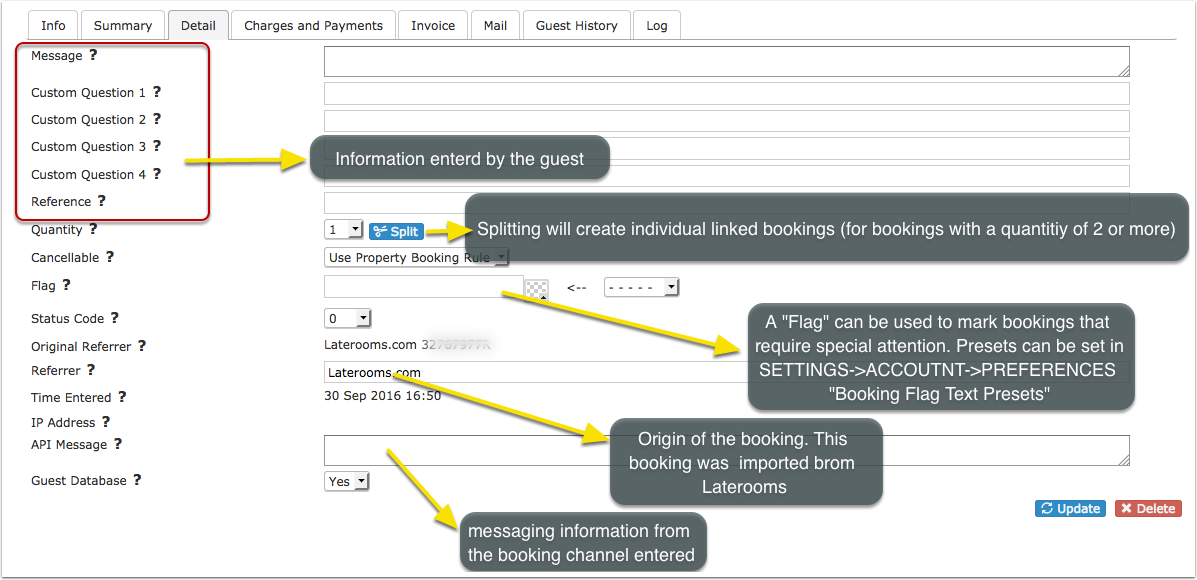
Task: Open the Info tab
Action: 53,25
